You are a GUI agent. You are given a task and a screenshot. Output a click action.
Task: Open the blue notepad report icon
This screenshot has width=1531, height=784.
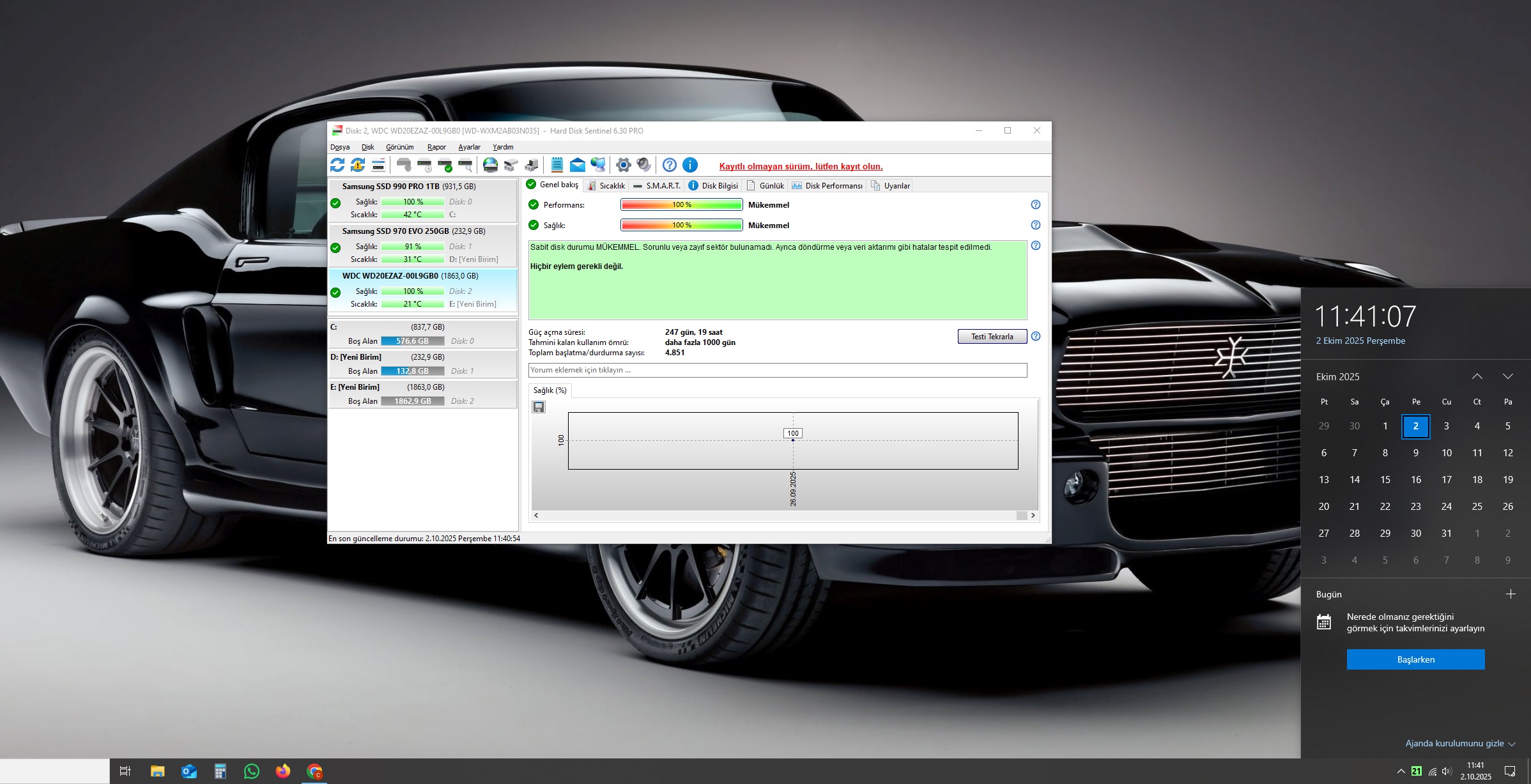[x=557, y=165]
